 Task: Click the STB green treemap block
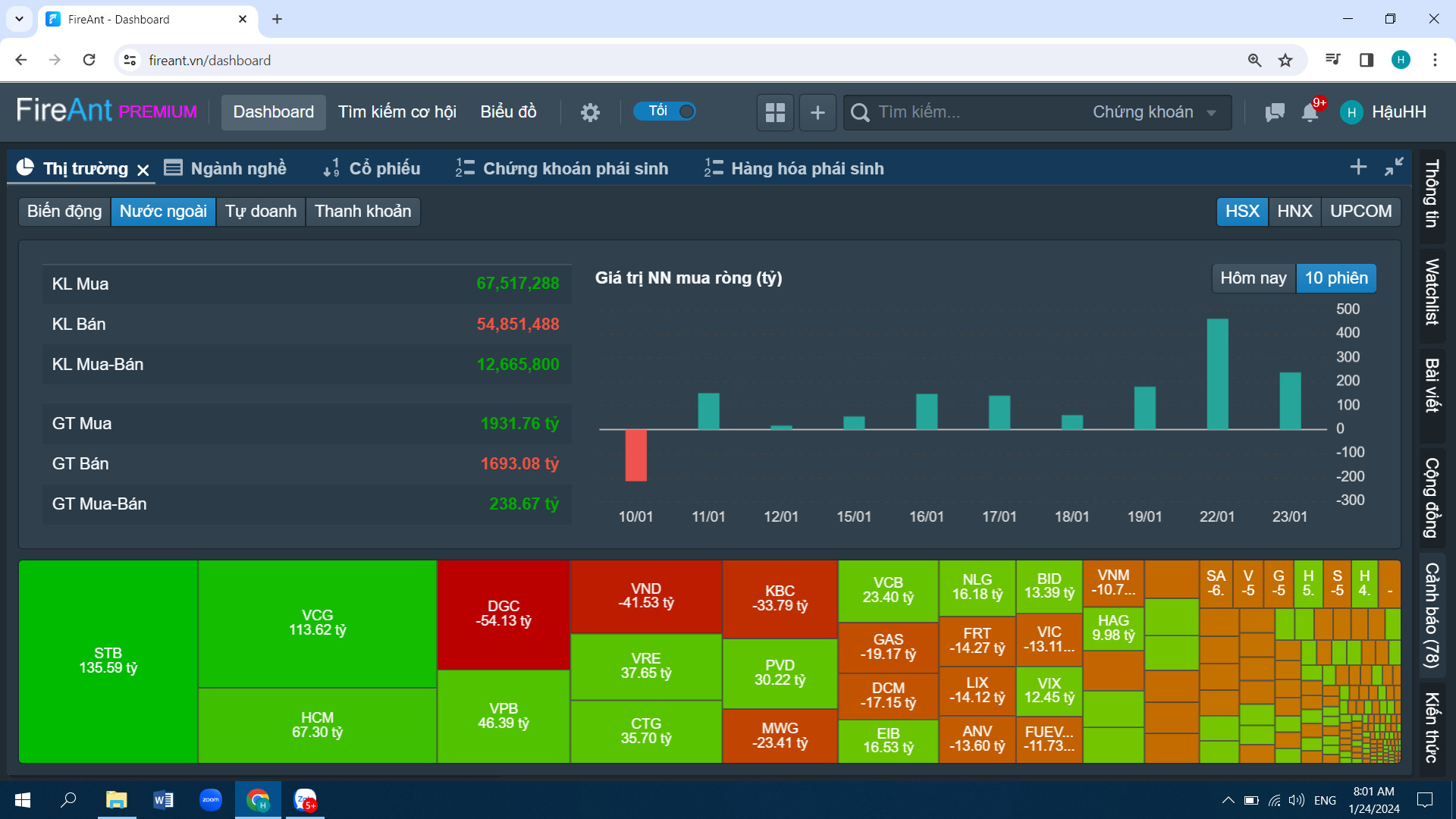pos(108,661)
